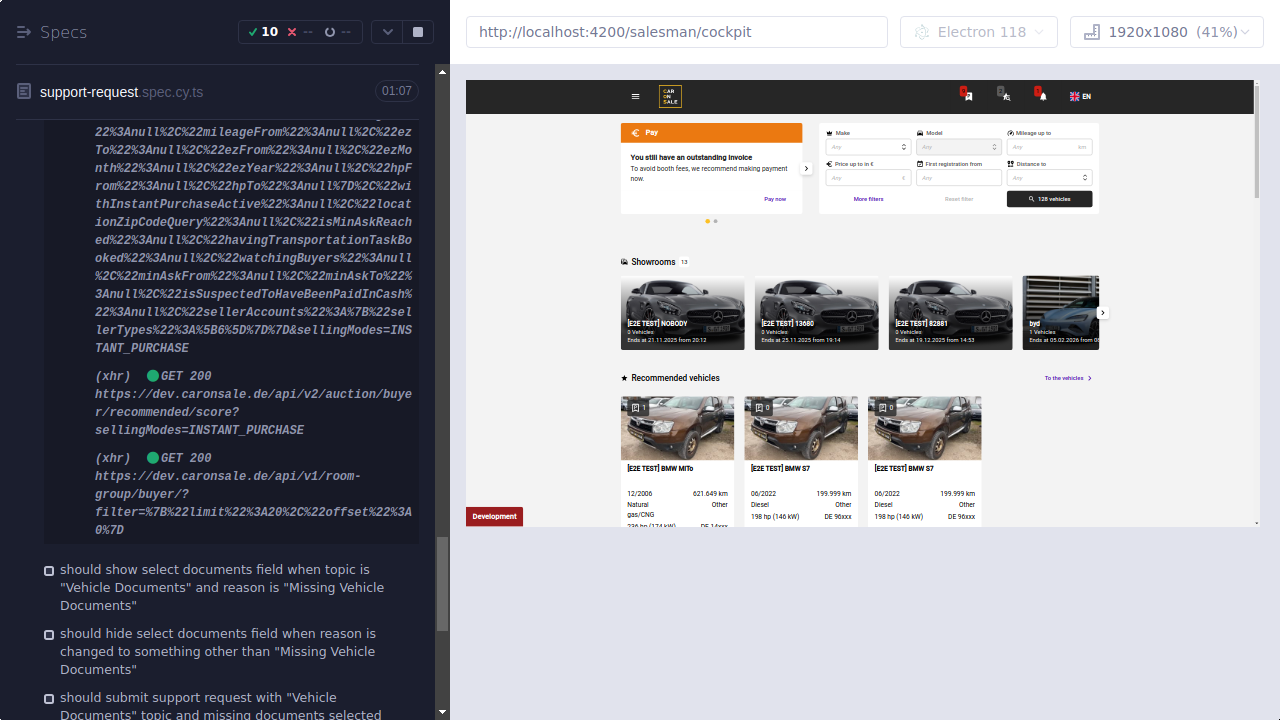The height and width of the screenshot is (720, 1280).
Task: Collapse the specs list with the chevron button
Action: click(x=387, y=31)
